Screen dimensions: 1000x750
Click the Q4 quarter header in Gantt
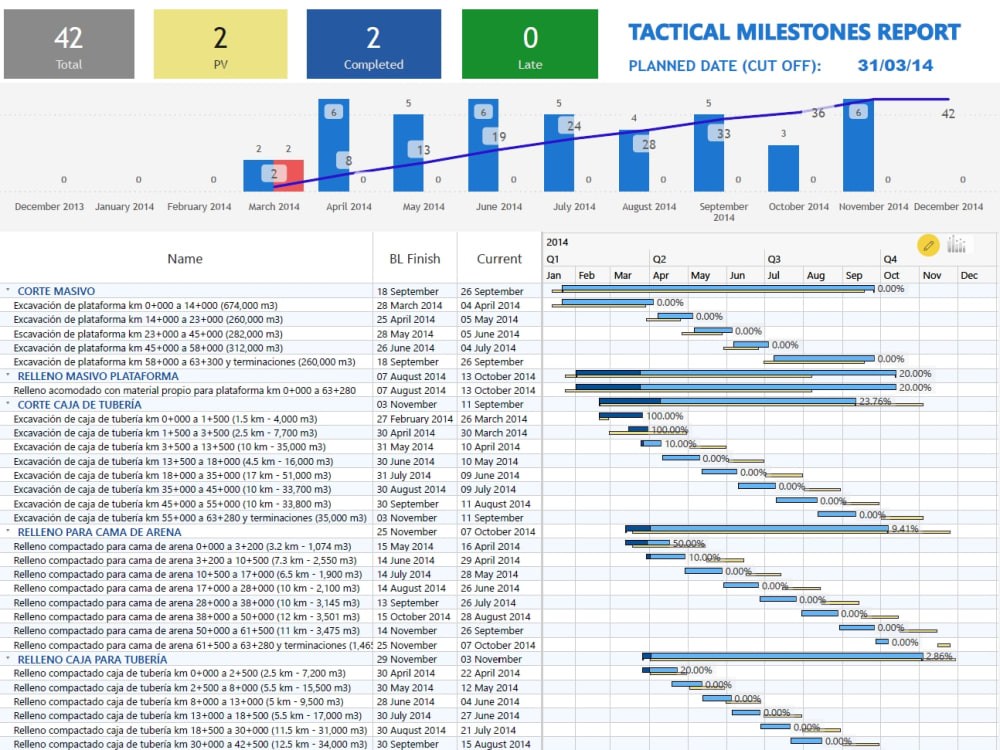[890, 259]
